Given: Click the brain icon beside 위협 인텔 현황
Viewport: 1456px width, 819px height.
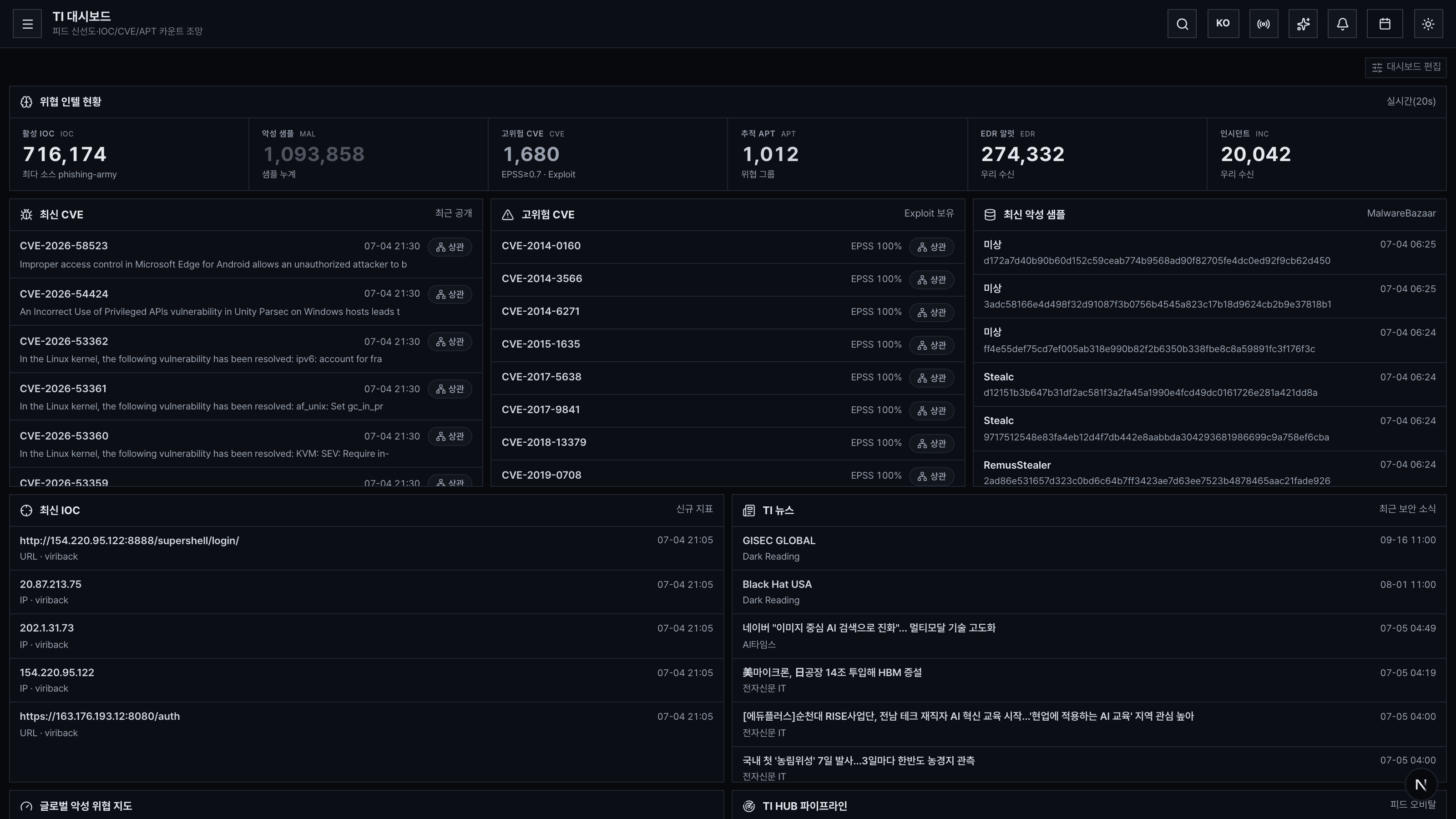Looking at the screenshot, I should (26, 102).
